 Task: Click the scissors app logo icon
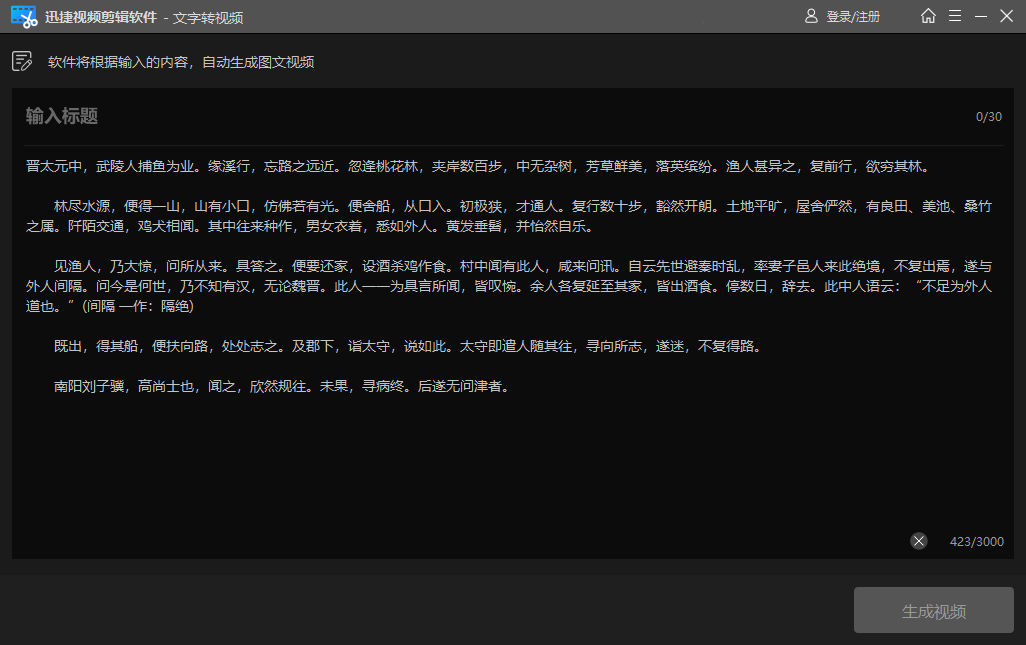[24, 16]
